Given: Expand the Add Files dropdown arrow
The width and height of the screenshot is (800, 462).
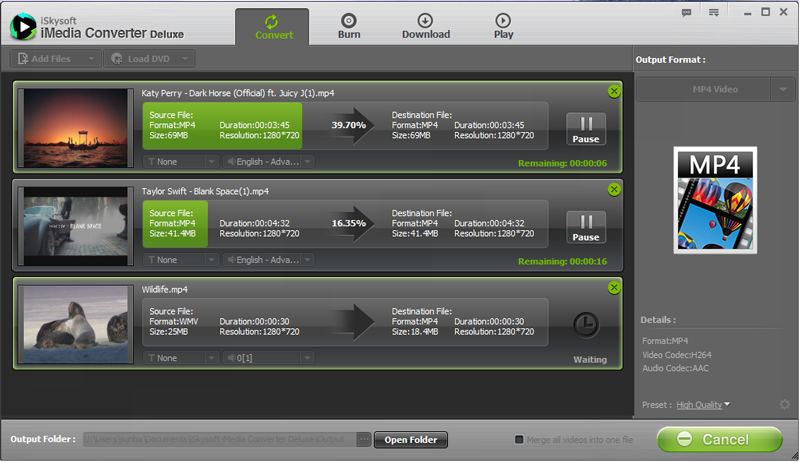Looking at the screenshot, I should [x=93, y=59].
